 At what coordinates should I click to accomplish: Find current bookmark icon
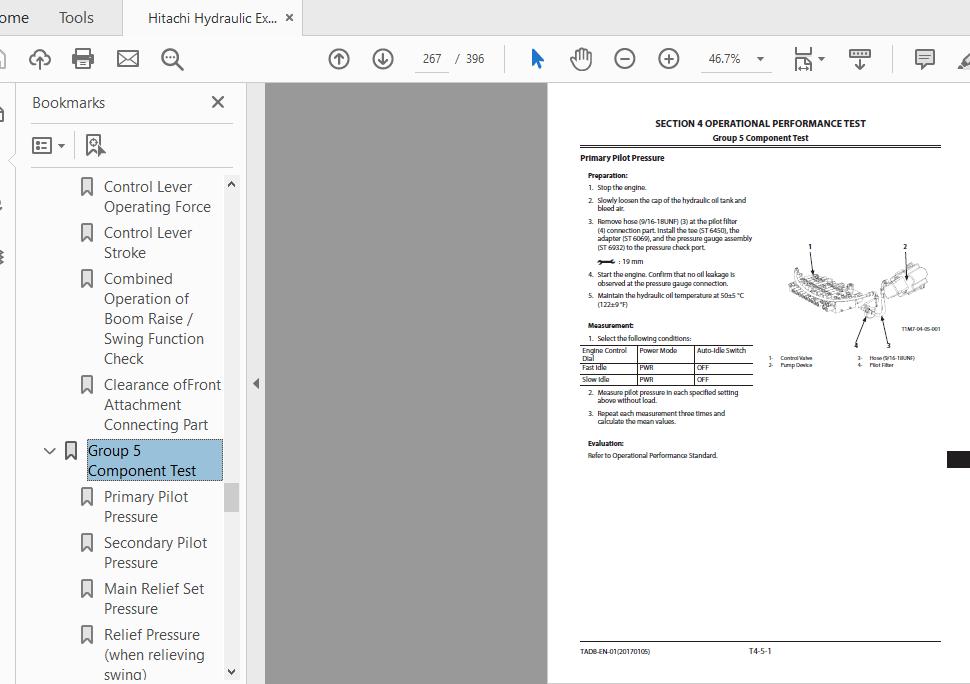tap(95, 146)
